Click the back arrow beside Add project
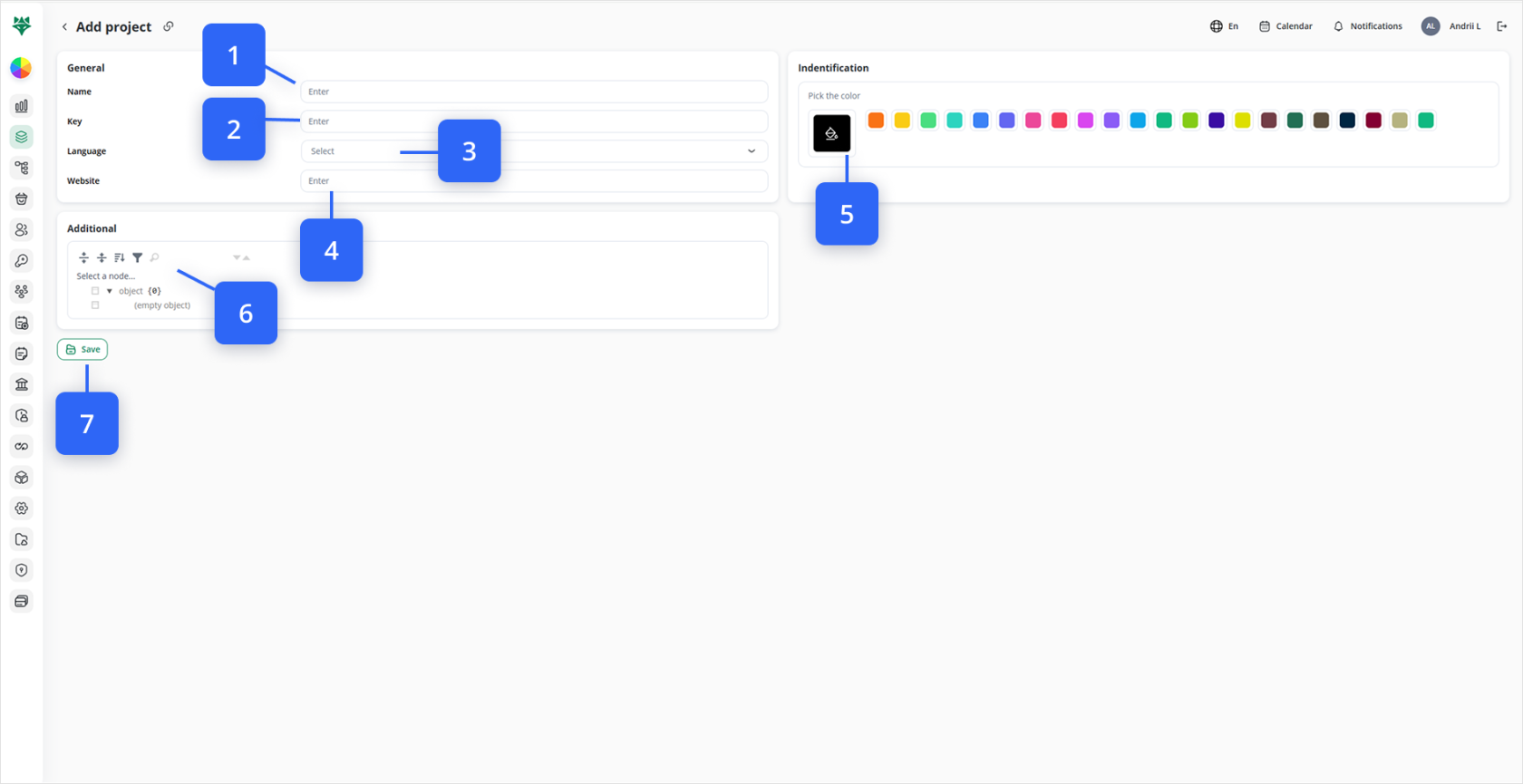Viewport: 1523px width, 784px height. (x=64, y=27)
